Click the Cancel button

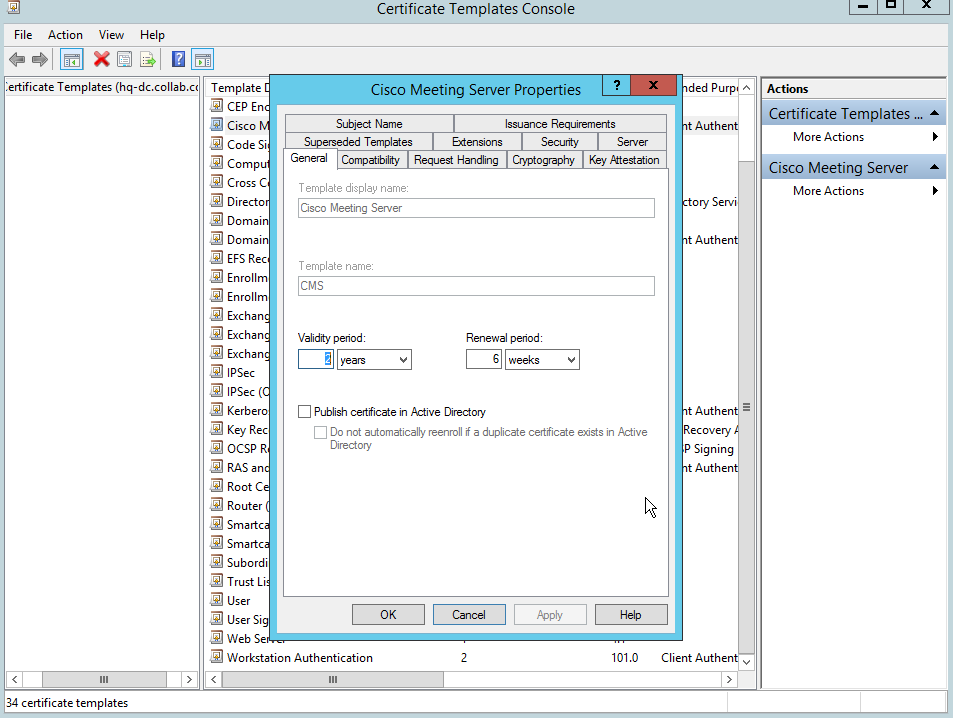point(469,615)
